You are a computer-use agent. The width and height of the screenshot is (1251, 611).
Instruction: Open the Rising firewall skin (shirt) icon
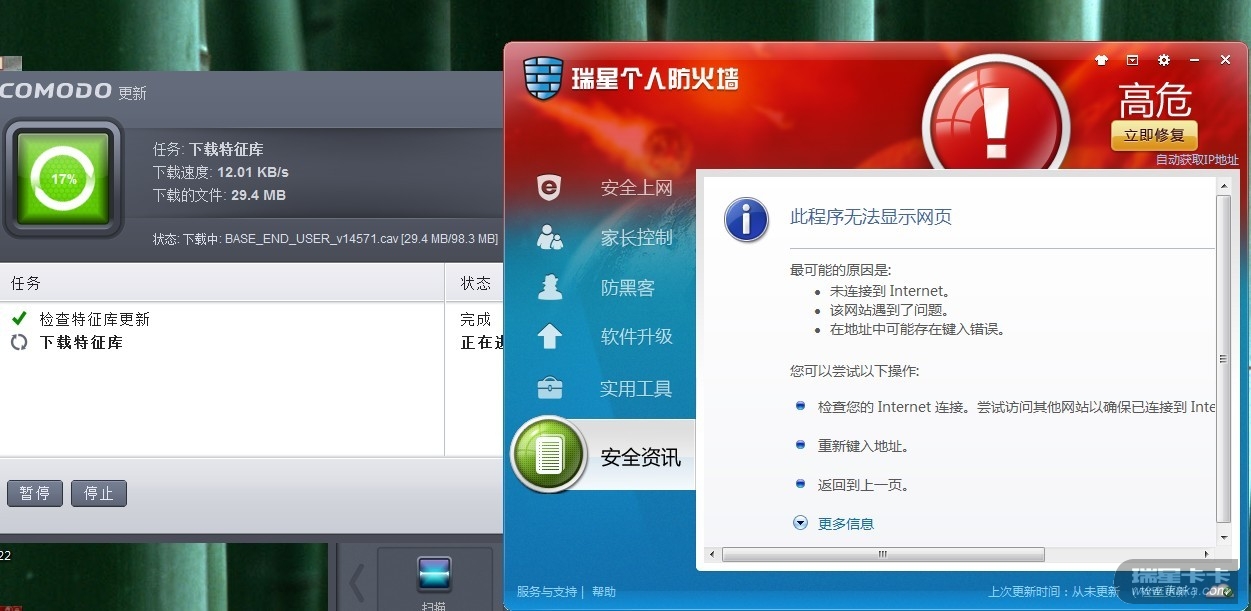click(x=1102, y=60)
